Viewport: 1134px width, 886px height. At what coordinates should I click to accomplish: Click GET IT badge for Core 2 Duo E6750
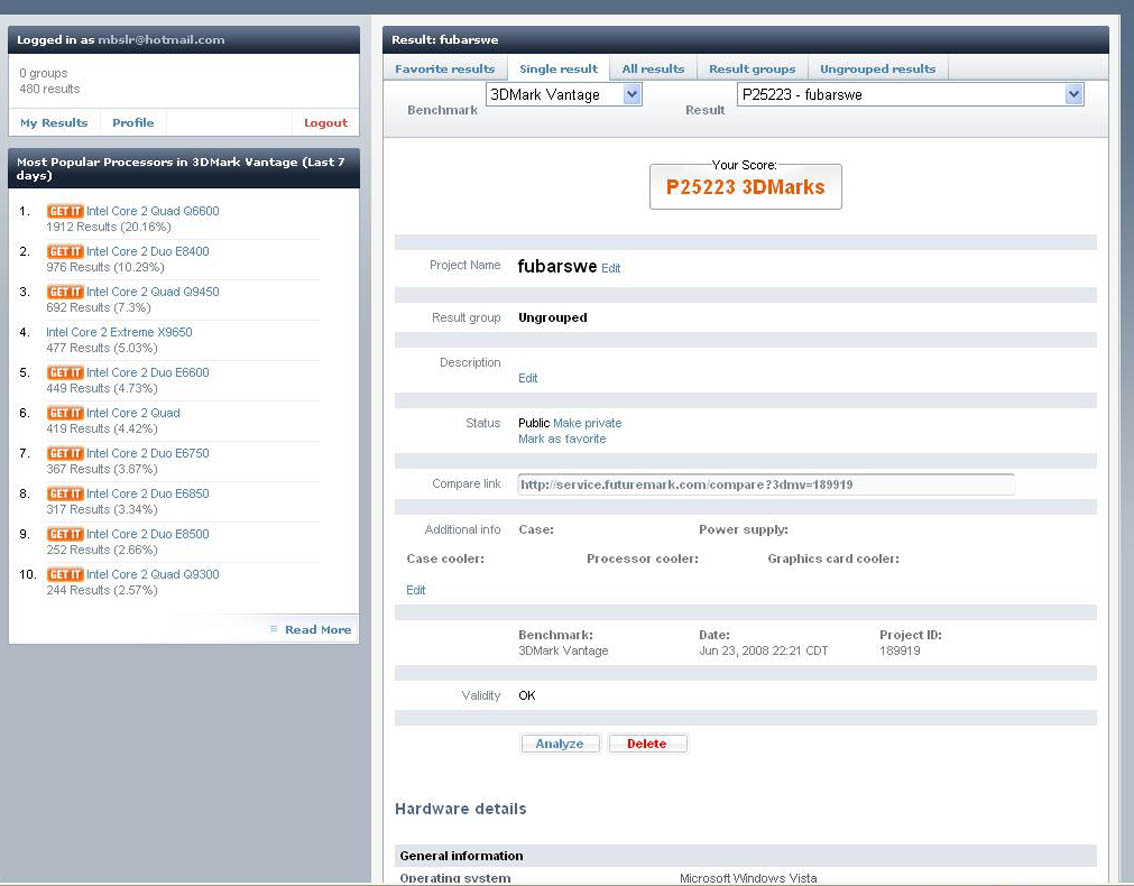pos(65,454)
